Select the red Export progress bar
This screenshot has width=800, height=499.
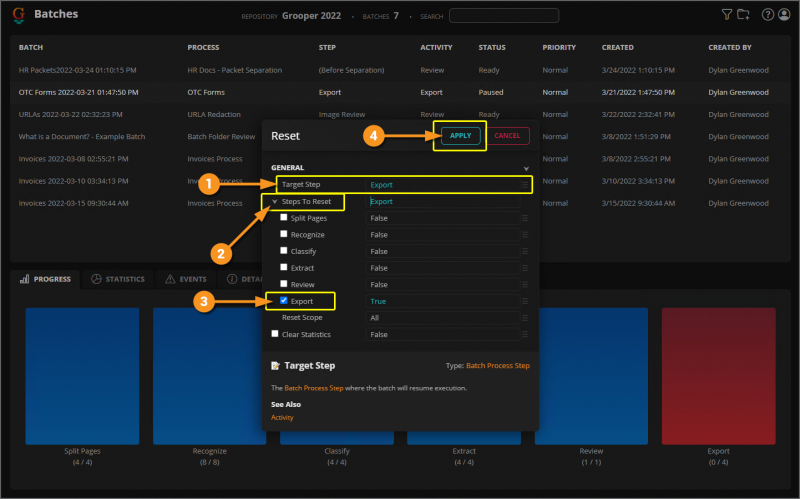pos(718,376)
